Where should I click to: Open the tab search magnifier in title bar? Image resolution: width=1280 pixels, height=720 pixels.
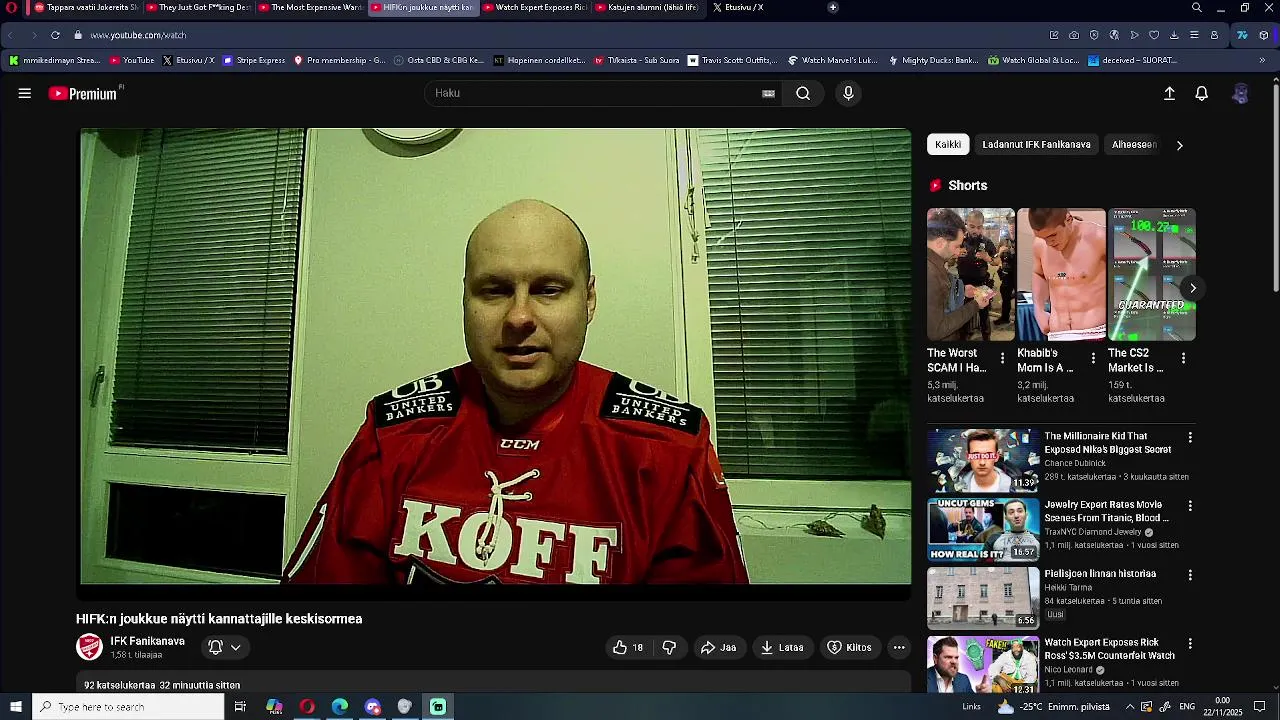click(x=1197, y=7)
